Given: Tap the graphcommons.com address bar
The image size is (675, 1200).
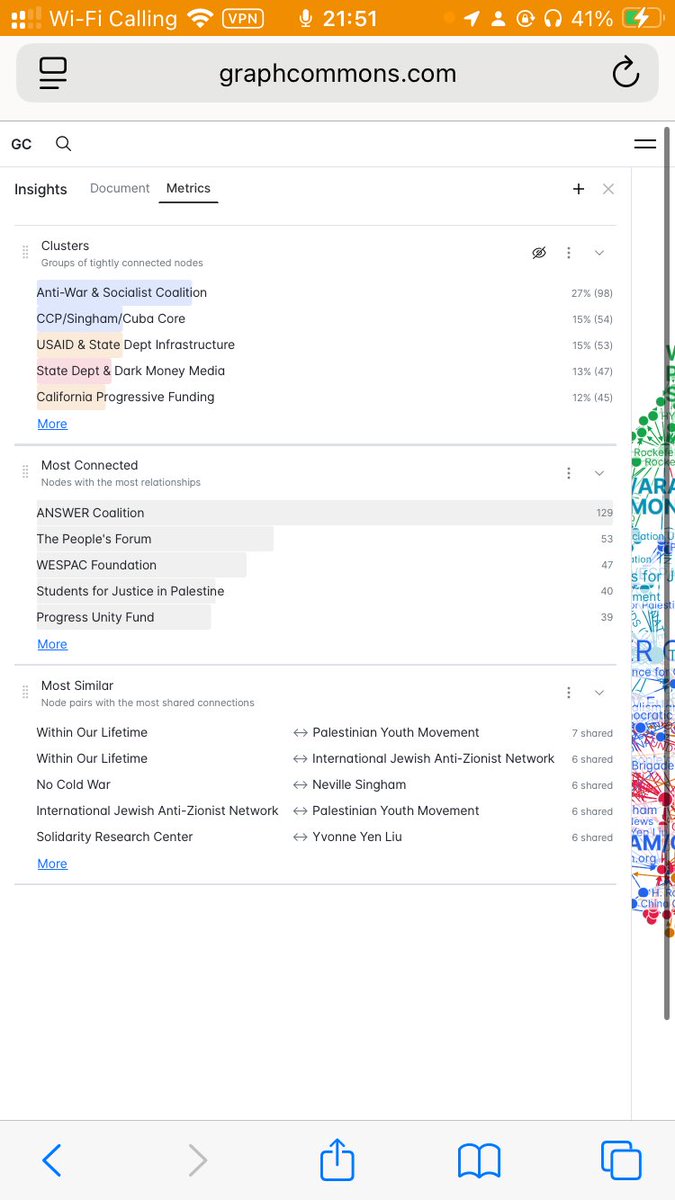Looking at the screenshot, I should [337, 73].
